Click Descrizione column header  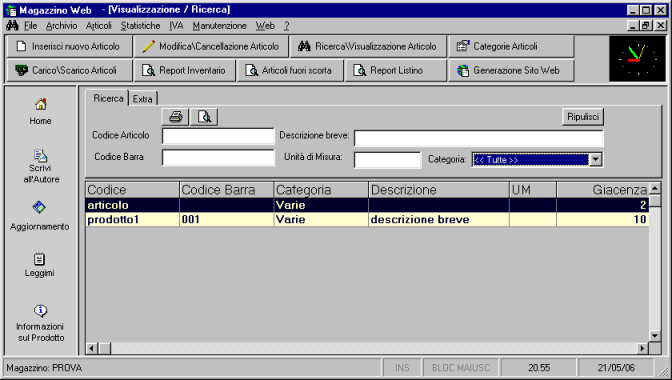pos(439,190)
